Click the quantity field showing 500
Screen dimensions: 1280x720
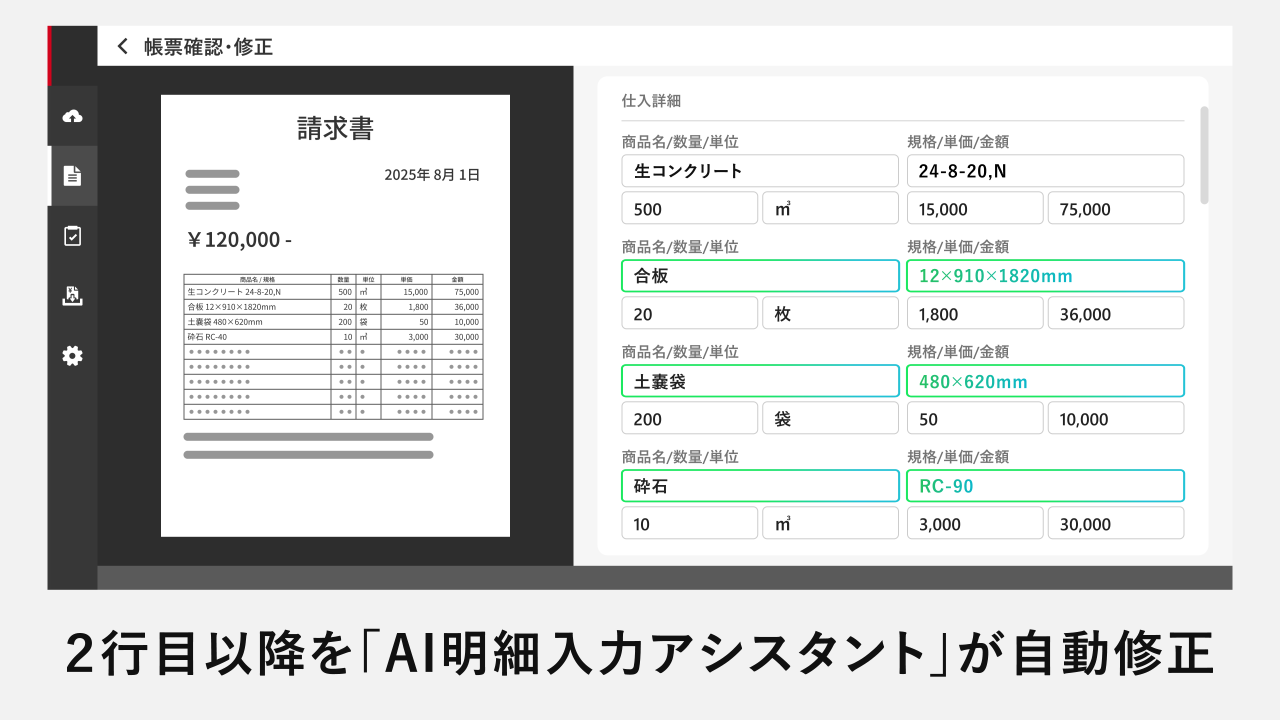click(689, 208)
